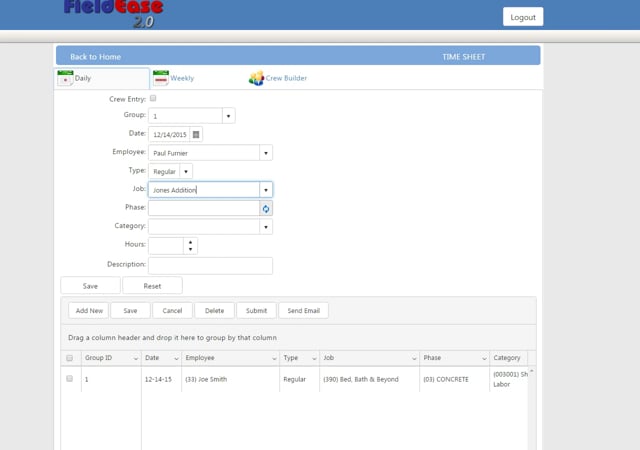Click Add New in grid toolbar
This screenshot has height=450, width=640.
pyautogui.click(x=89, y=311)
